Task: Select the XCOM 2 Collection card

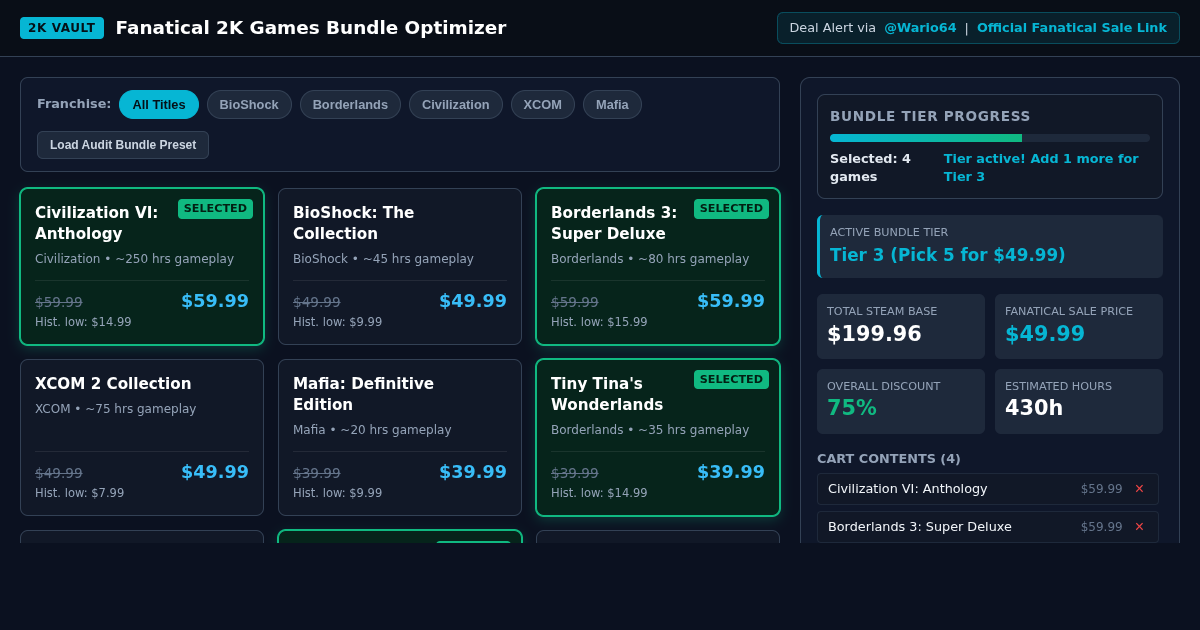Action: (142, 438)
